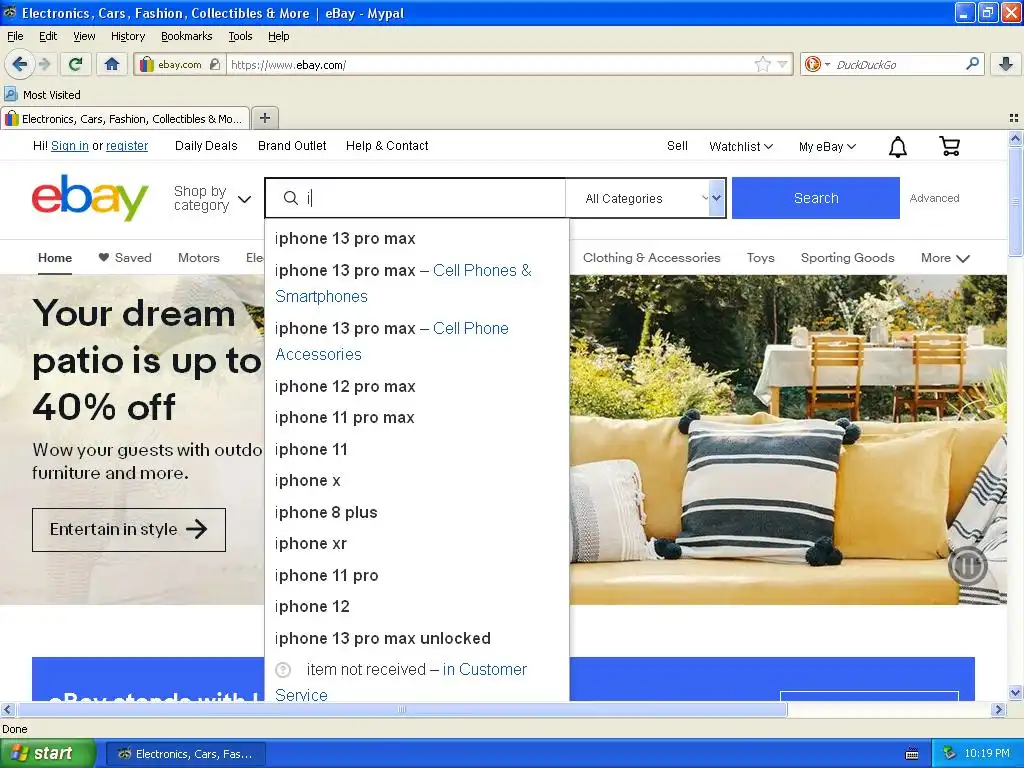The height and width of the screenshot is (768, 1024).
Task: Click the ebay.com site identity icon
Action: tap(147, 64)
